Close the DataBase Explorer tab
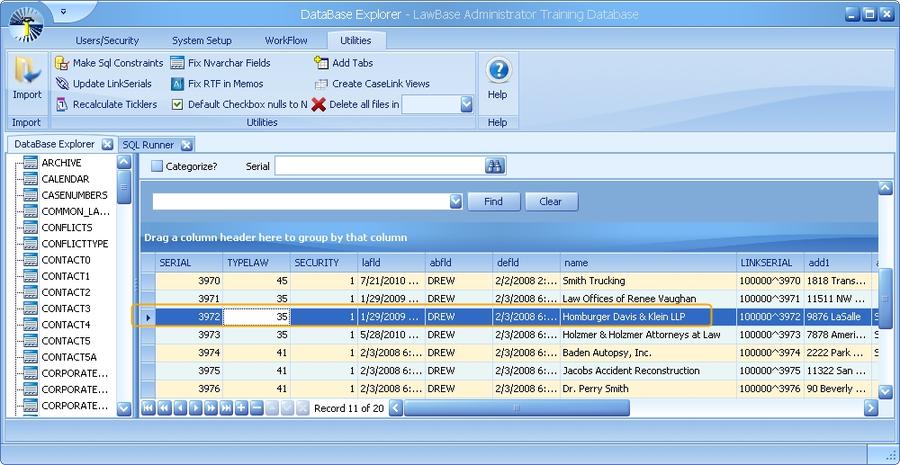This screenshot has height=465, width=900. click(x=107, y=145)
